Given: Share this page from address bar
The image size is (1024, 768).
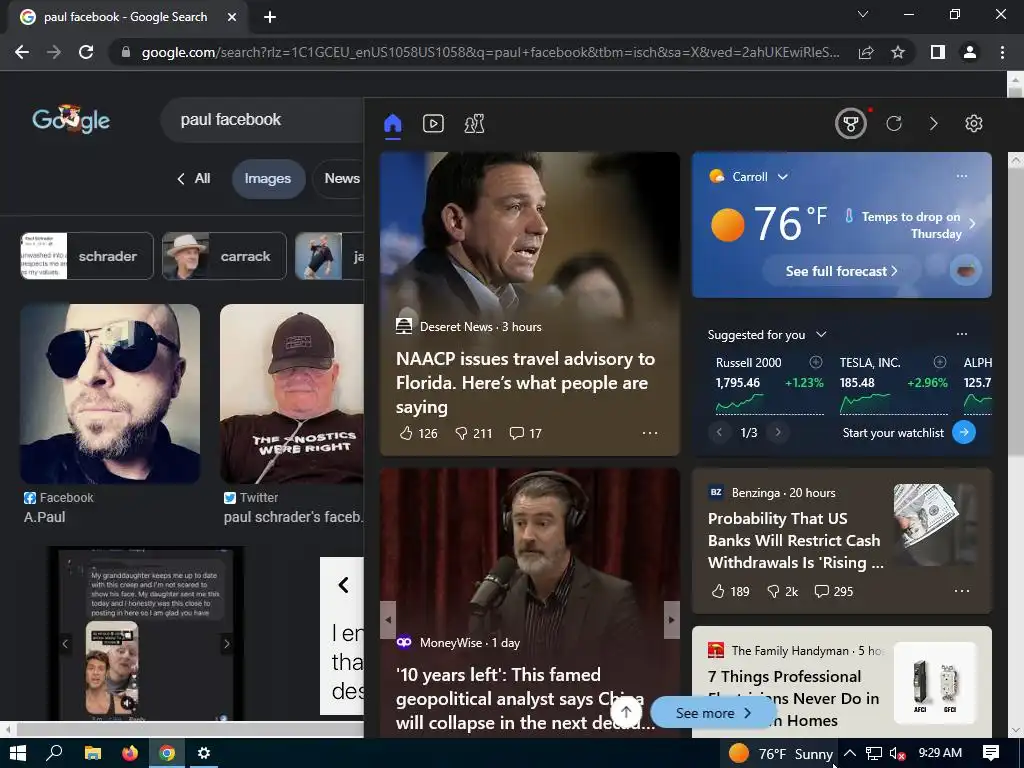Looking at the screenshot, I should coord(866,52).
